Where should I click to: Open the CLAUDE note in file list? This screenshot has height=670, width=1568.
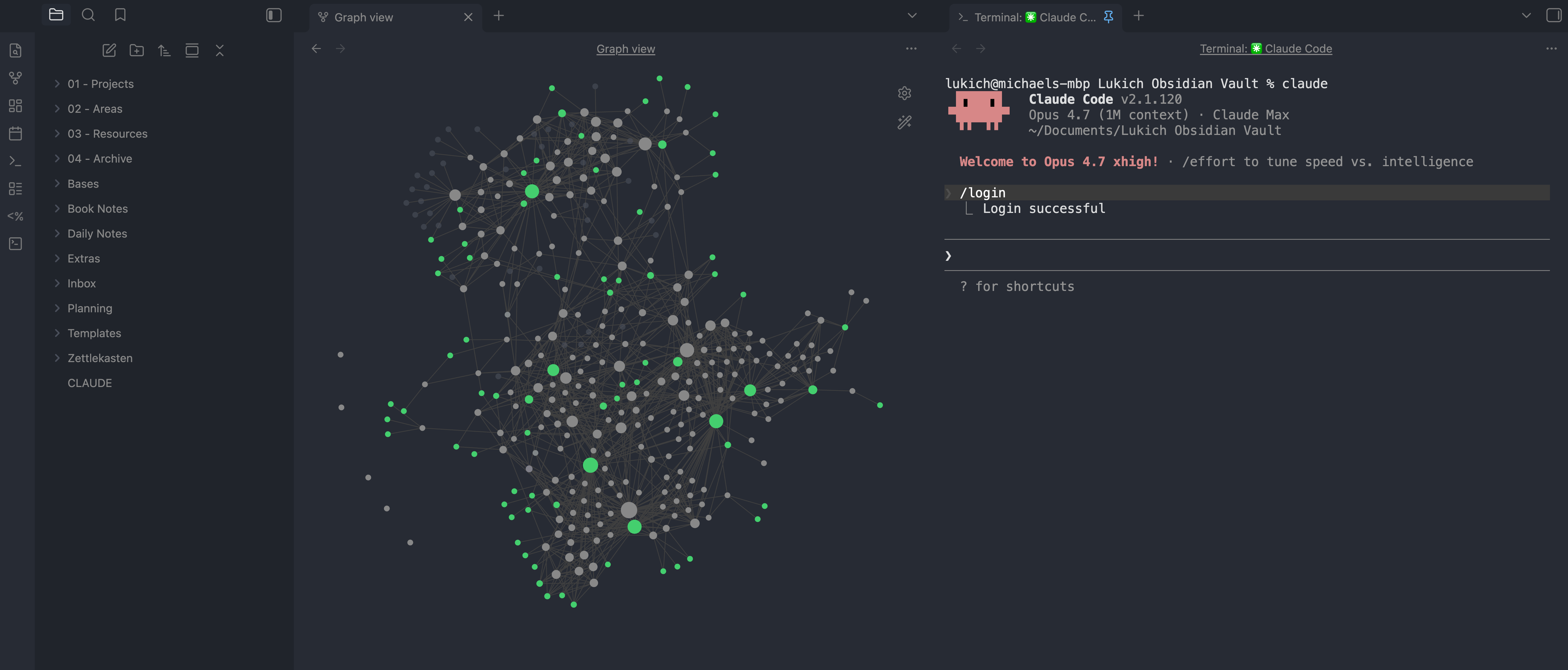coord(90,383)
